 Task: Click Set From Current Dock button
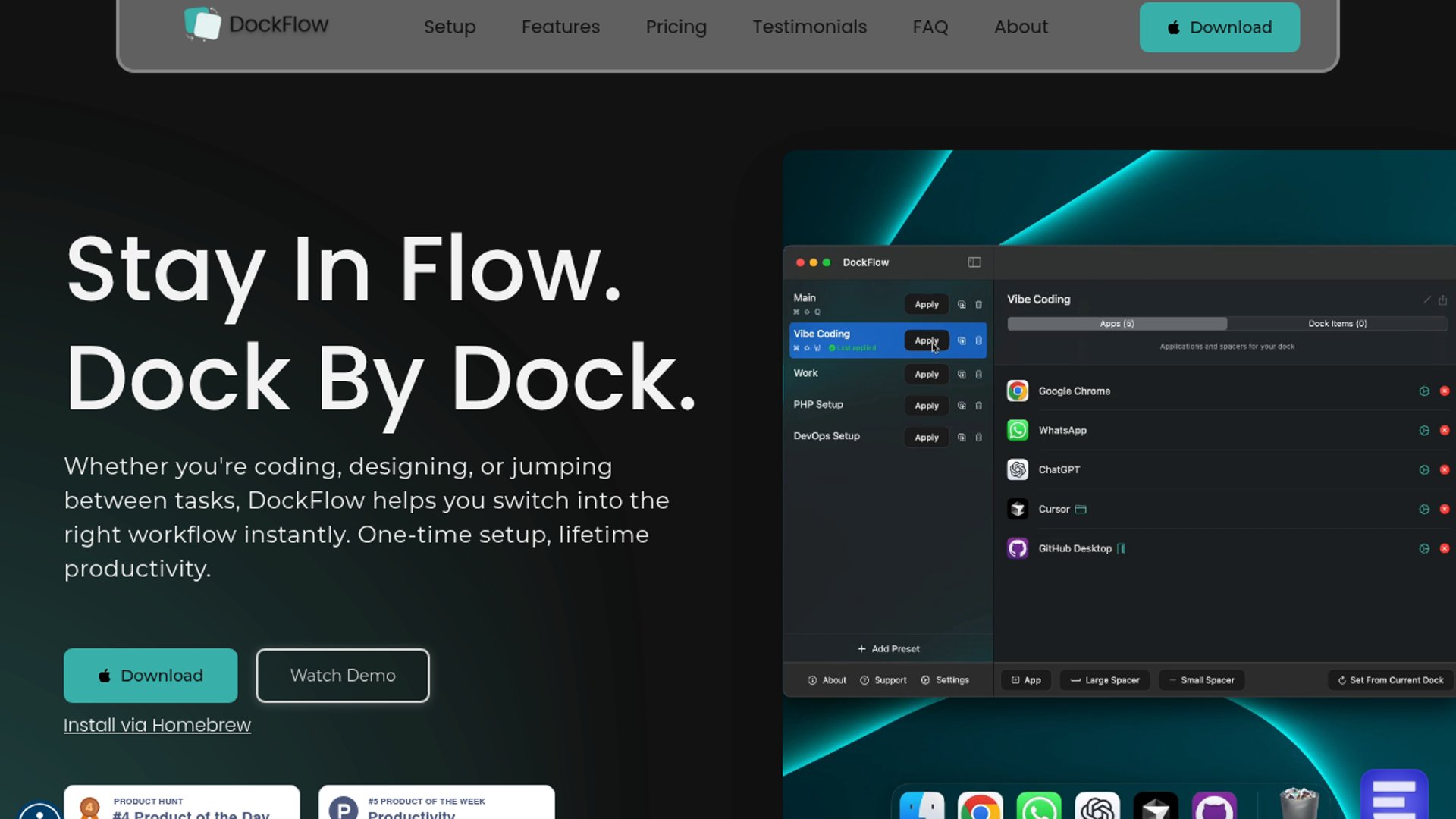tap(1391, 680)
